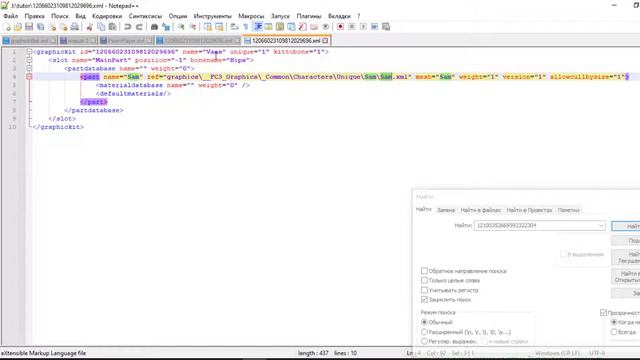
Task: Enable Учитывать регистр checkbox
Action: pyautogui.click(x=424, y=290)
